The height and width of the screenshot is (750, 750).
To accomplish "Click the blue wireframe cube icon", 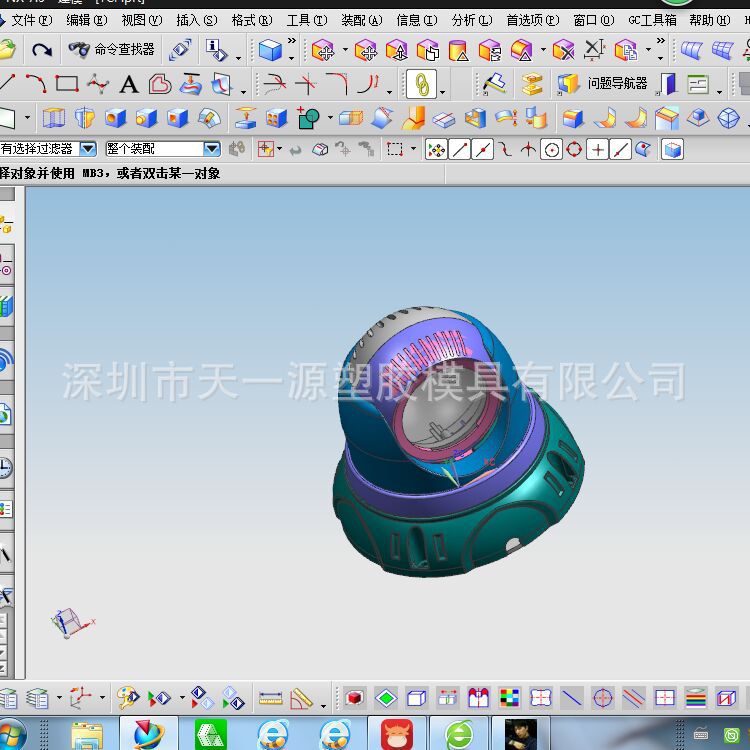I will click(417, 698).
